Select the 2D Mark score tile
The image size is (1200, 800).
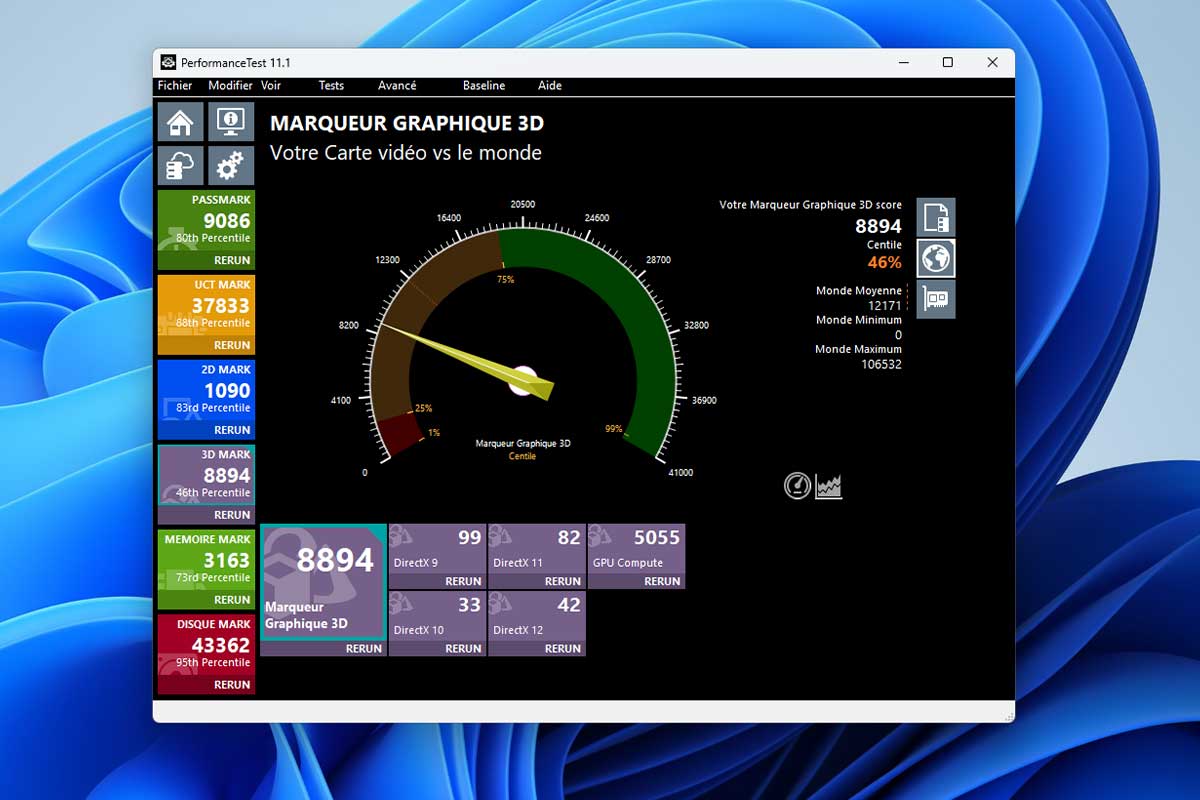[x=207, y=390]
